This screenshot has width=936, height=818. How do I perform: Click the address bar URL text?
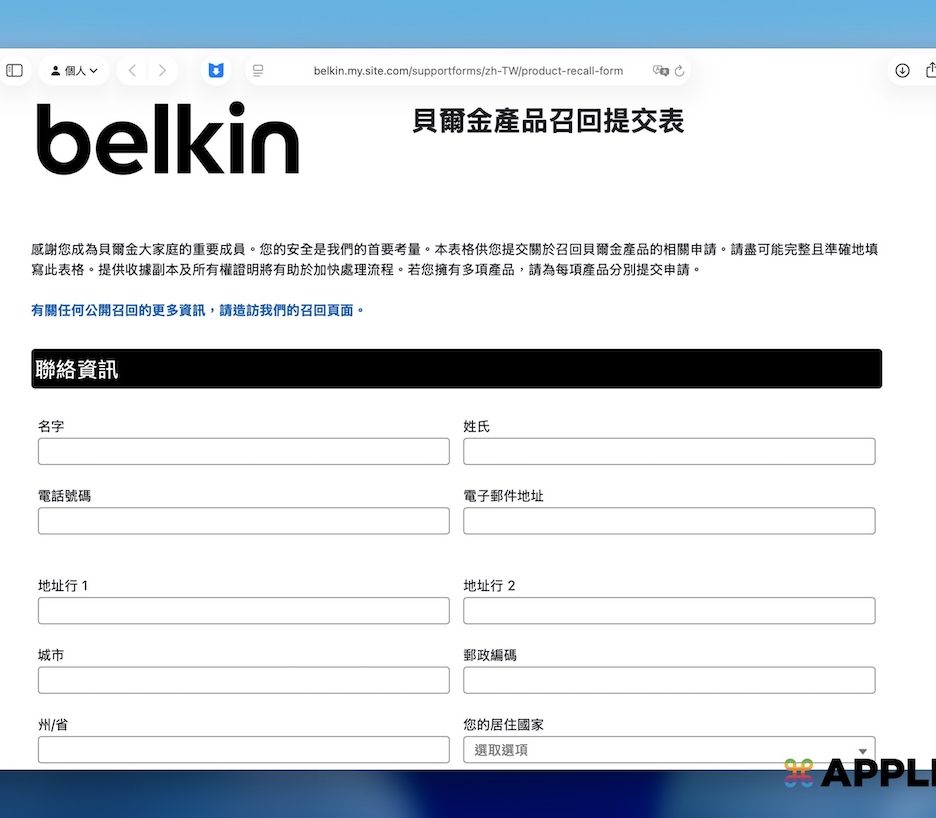468,71
